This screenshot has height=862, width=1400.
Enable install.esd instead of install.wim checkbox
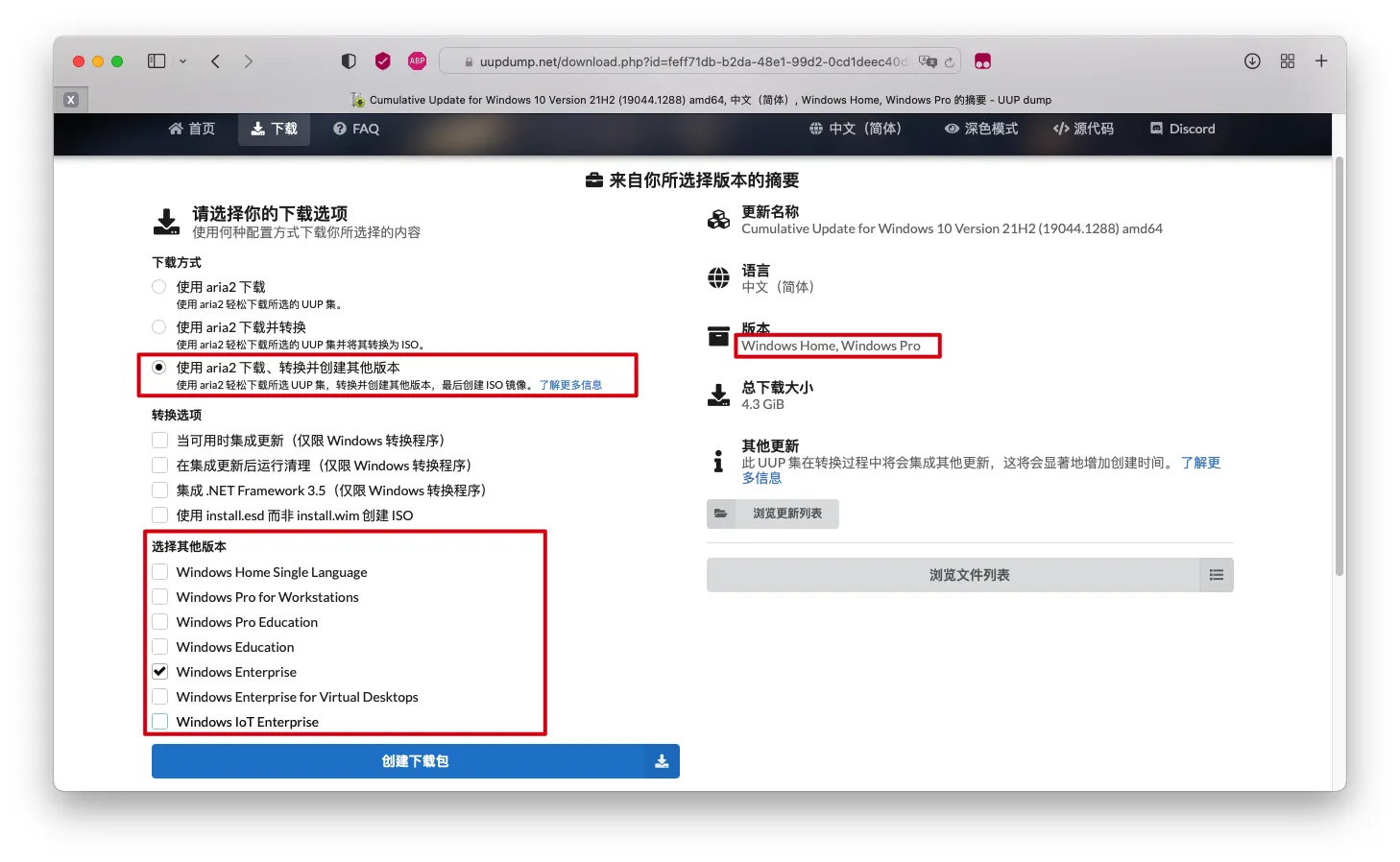pos(160,515)
